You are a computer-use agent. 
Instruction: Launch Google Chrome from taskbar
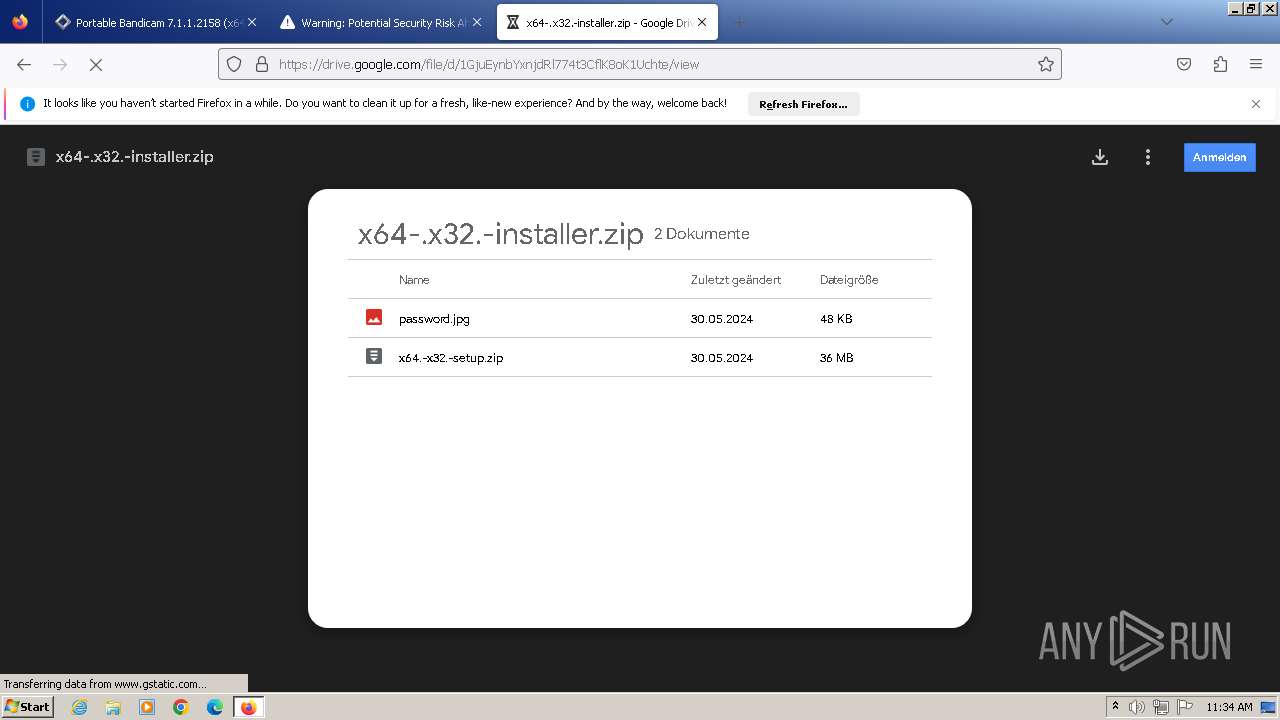click(x=181, y=707)
